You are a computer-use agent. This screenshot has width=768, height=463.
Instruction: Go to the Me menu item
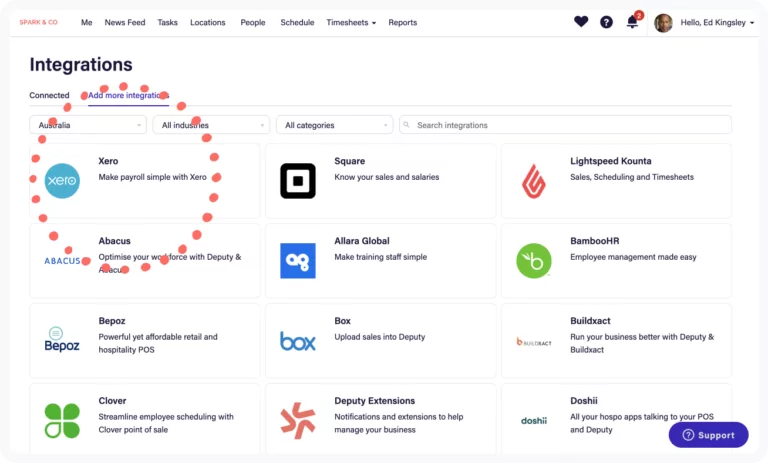coord(87,23)
